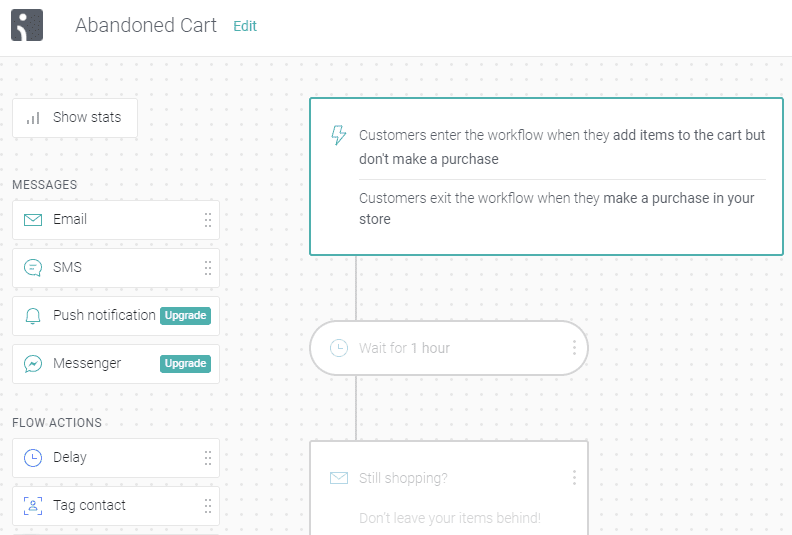This screenshot has height=535, width=792.
Task: Open the Still shopping email block options menu
Action: pos(574,477)
